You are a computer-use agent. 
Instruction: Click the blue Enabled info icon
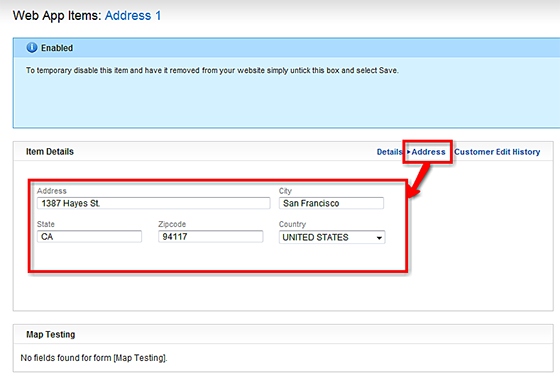coord(32,48)
